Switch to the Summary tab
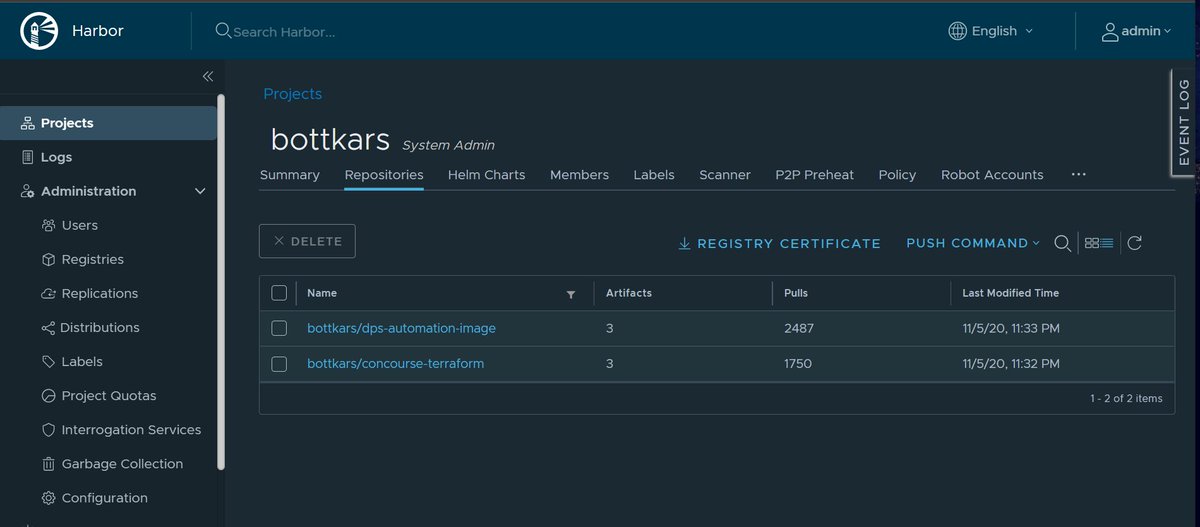Image resolution: width=1200 pixels, height=527 pixels. tap(290, 174)
